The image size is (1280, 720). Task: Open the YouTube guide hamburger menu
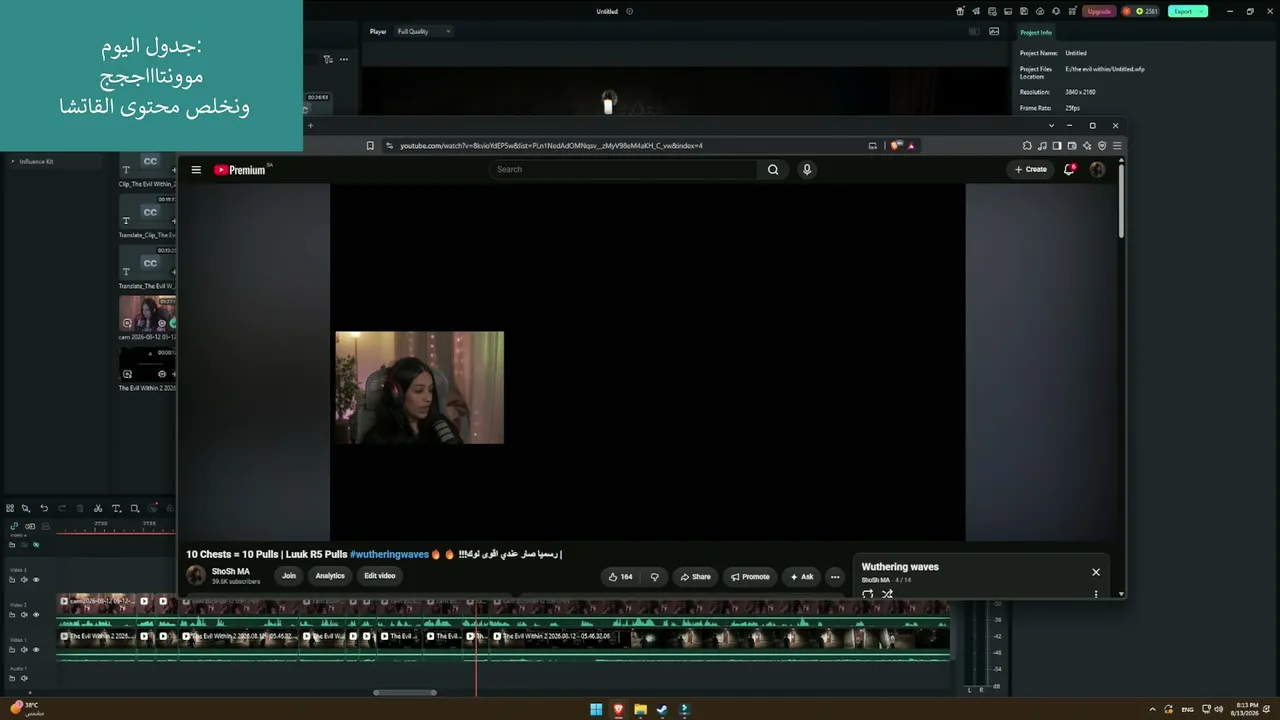coord(196,170)
